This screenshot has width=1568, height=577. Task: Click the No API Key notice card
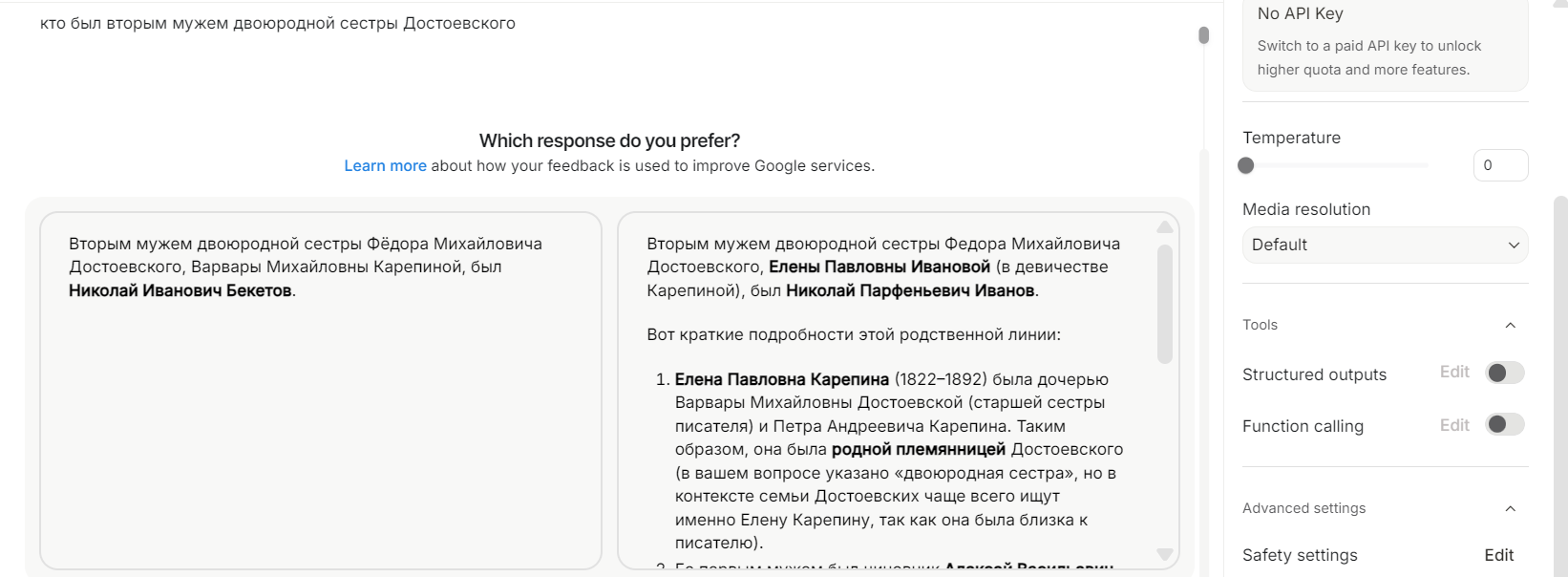(1385, 44)
